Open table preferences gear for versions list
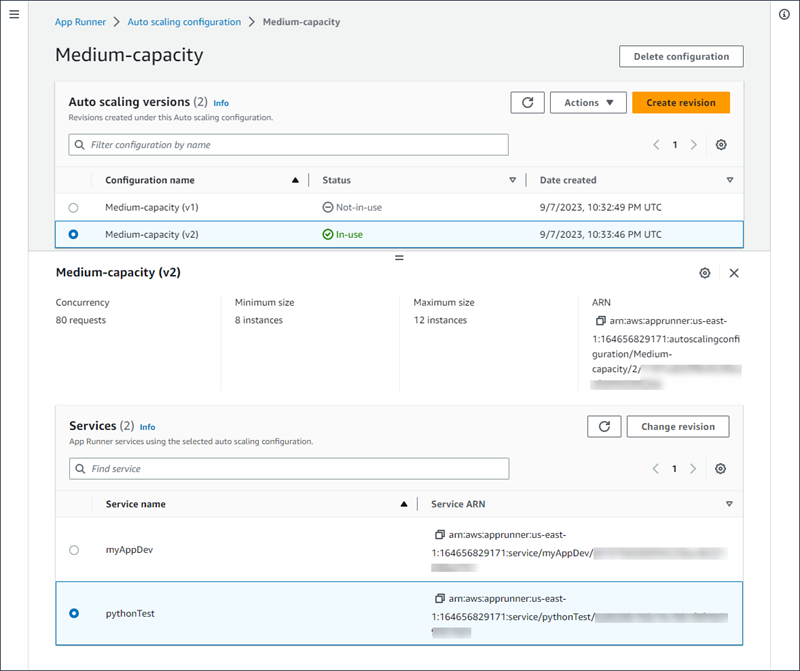This screenshot has height=671, width=800. coord(721,145)
